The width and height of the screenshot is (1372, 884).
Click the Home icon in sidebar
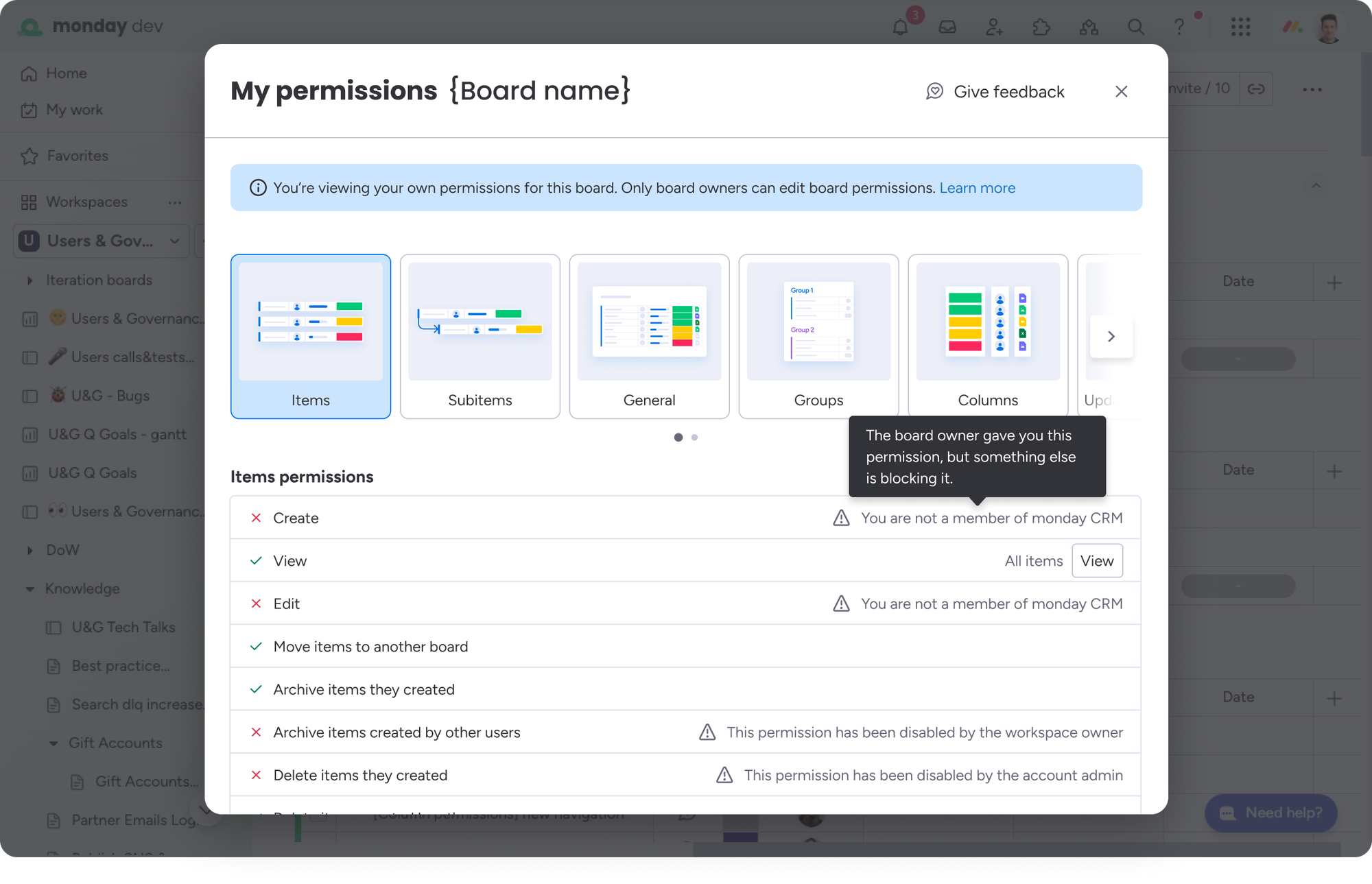click(29, 73)
